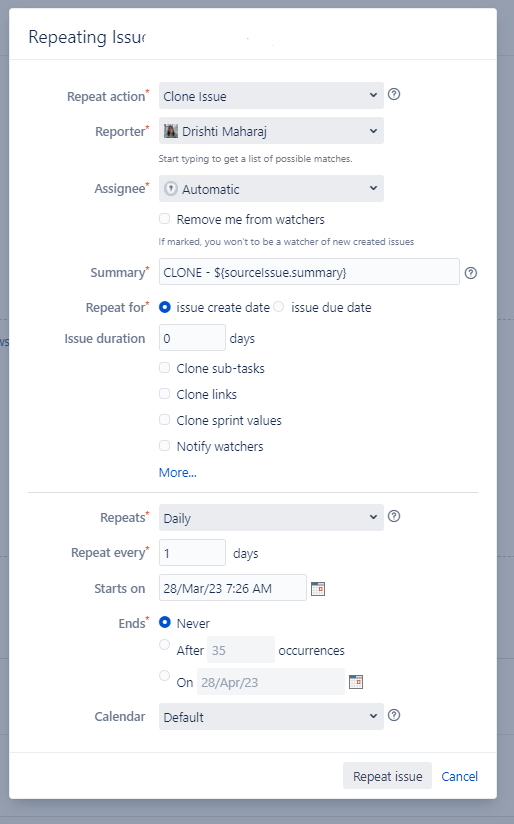Click Repeat issue button
The height and width of the screenshot is (824, 514).
pos(387,776)
